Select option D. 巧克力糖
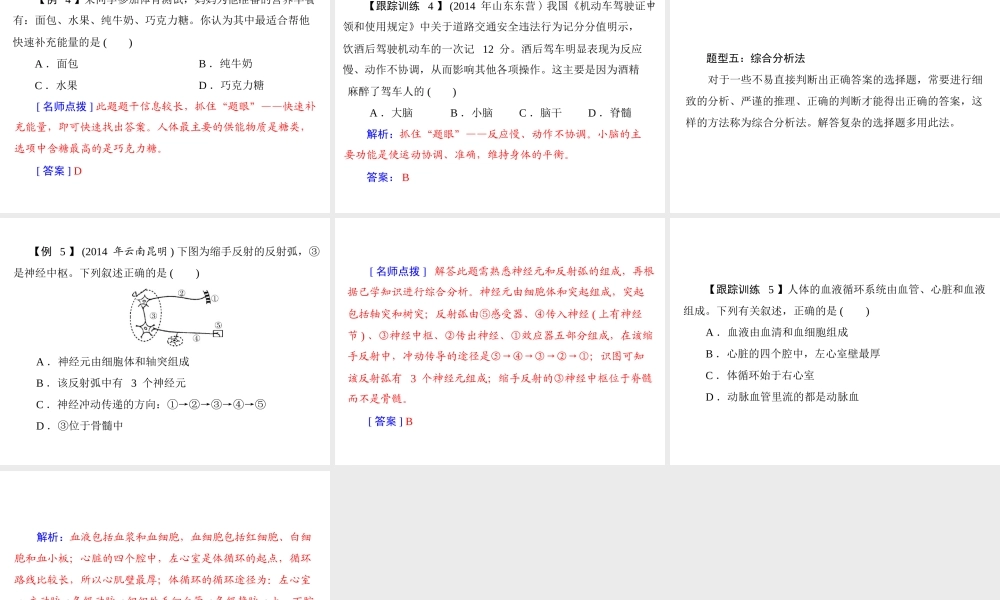1000x600 pixels. [232, 85]
